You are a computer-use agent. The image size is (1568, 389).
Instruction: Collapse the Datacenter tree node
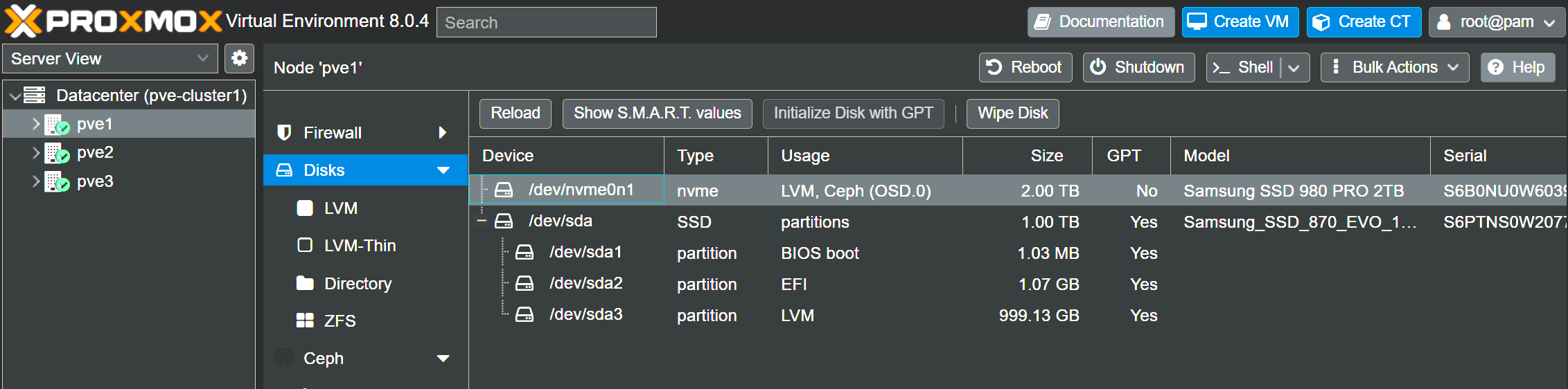[x=15, y=96]
